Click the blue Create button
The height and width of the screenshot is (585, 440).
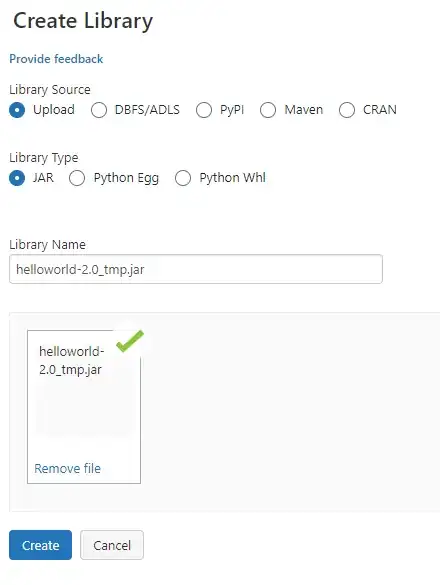click(x=40, y=545)
